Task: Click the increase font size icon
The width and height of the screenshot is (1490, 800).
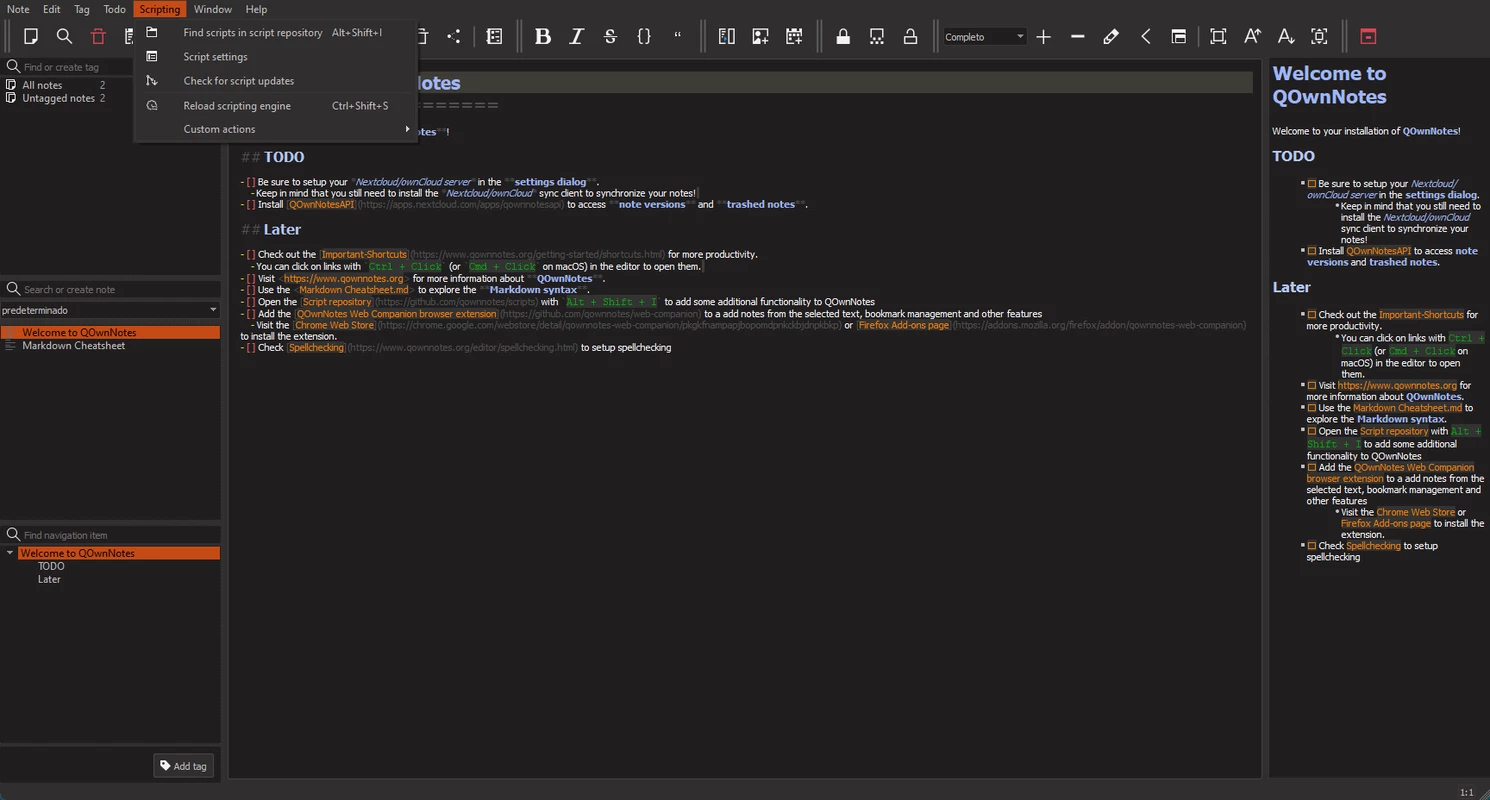Action: [x=1252, y=37]
